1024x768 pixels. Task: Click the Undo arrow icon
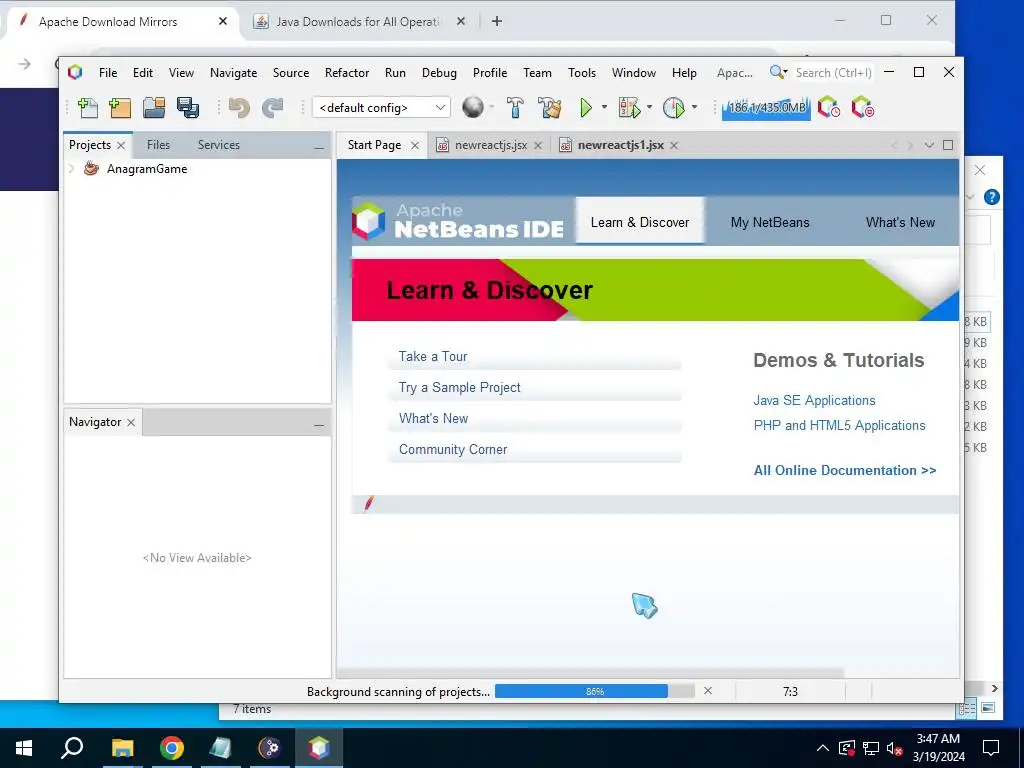[x=239, y=107]
